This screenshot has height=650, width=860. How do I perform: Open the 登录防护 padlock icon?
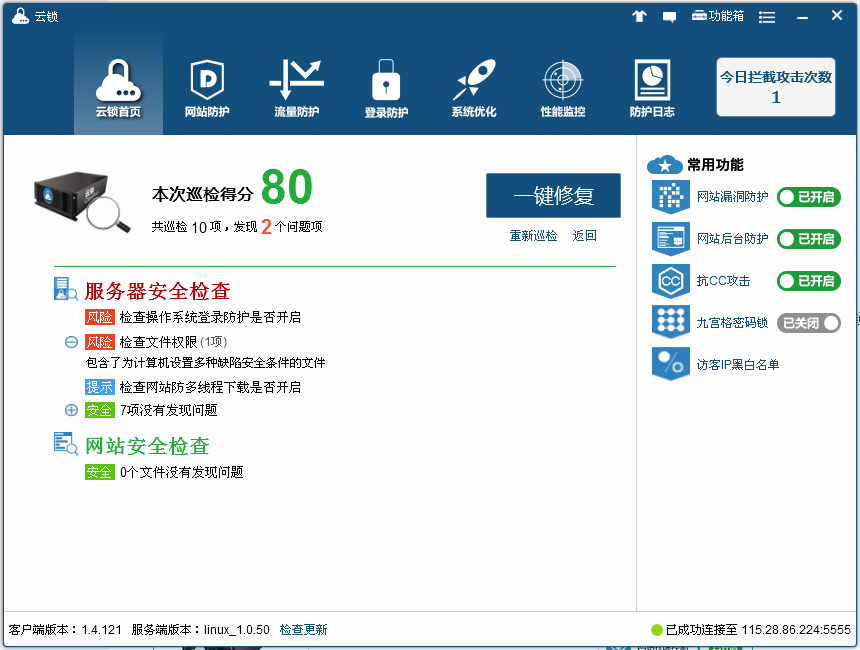[386, 81]
